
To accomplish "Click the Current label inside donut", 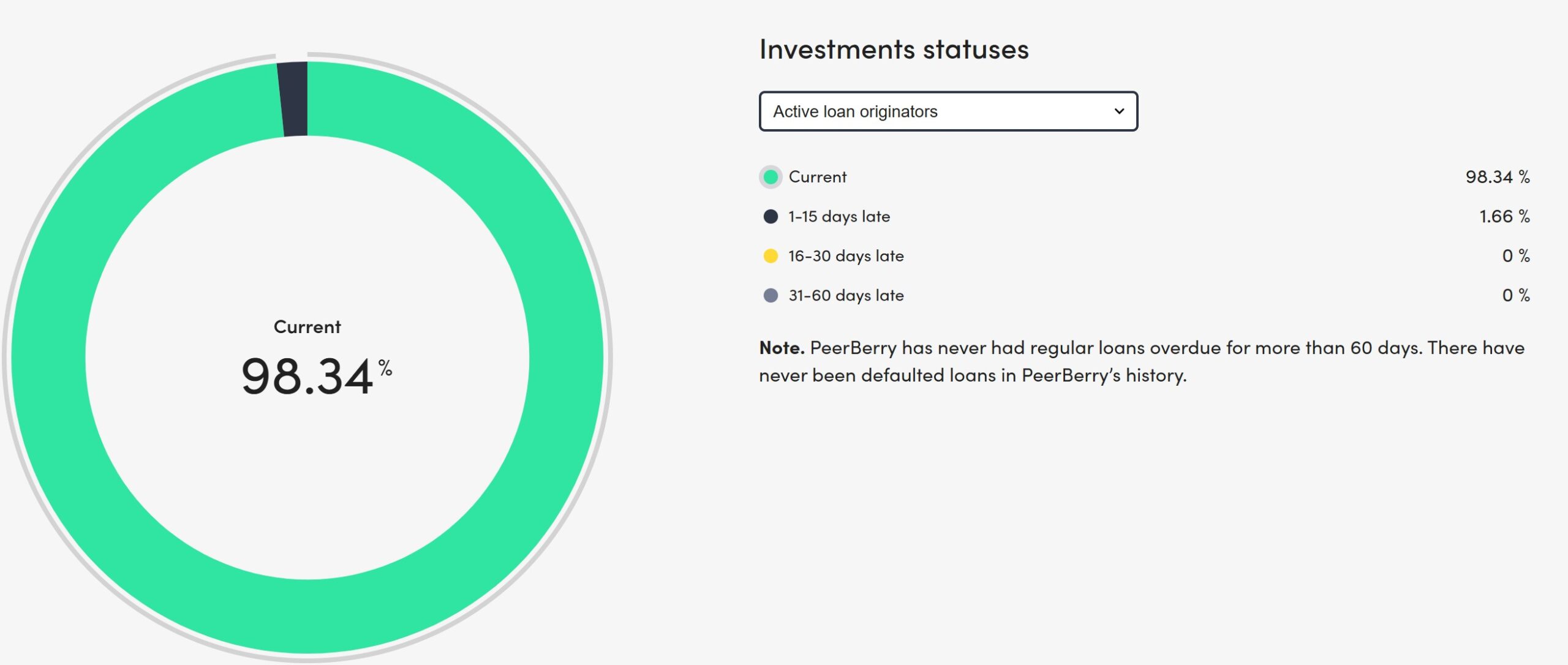I will click(x=307, y=327).
